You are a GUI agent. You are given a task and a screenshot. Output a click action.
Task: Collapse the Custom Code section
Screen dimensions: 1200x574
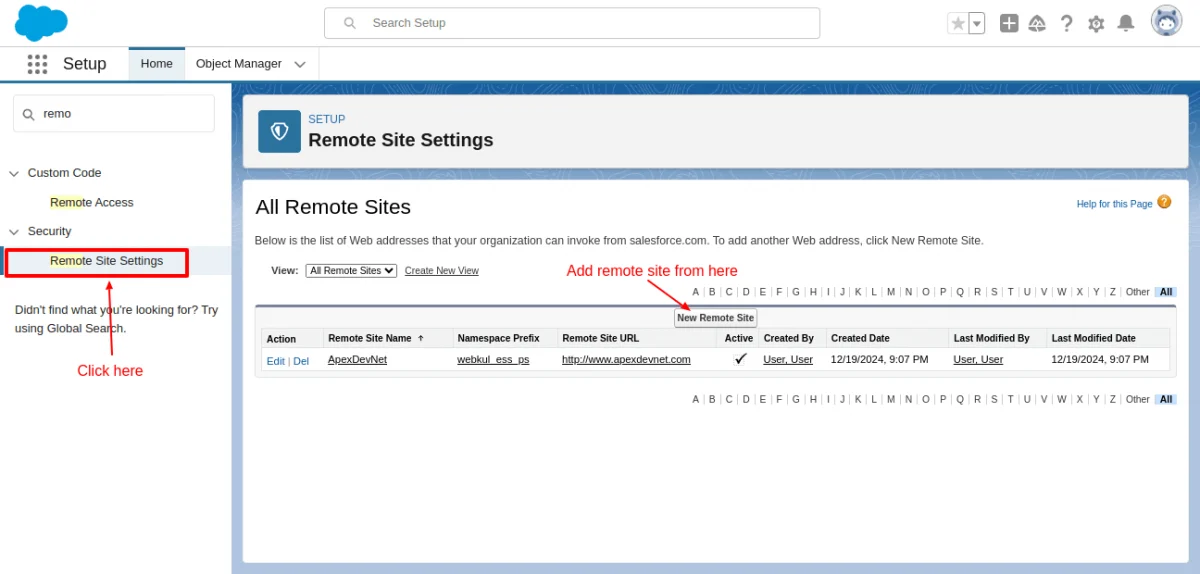point(14,173)
